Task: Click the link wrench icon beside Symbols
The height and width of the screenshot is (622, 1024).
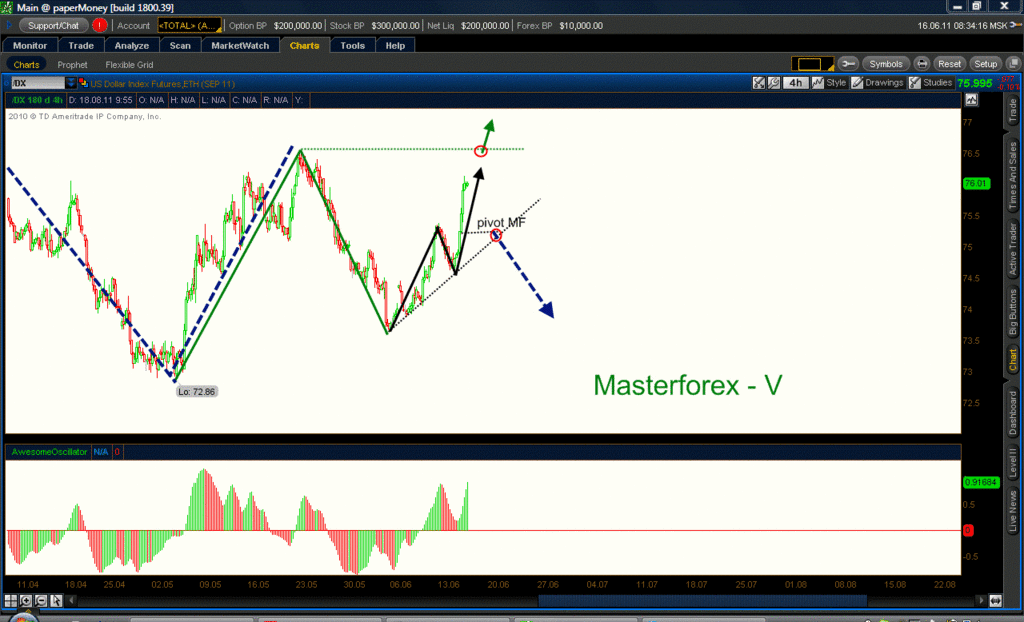Action: [x=848, y=64]
